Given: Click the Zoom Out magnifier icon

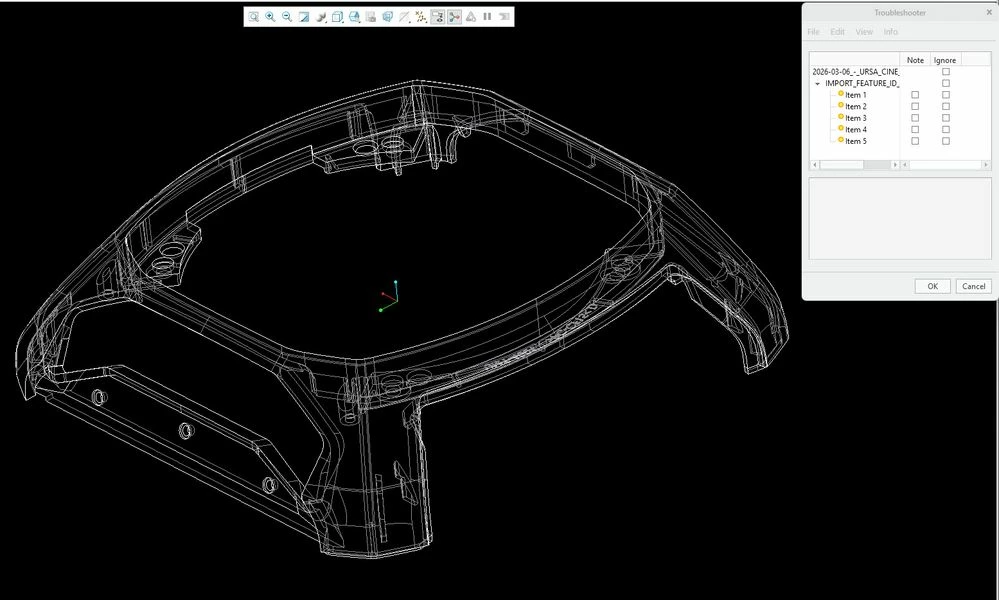Looking at the screenshot, I should 287,17.
